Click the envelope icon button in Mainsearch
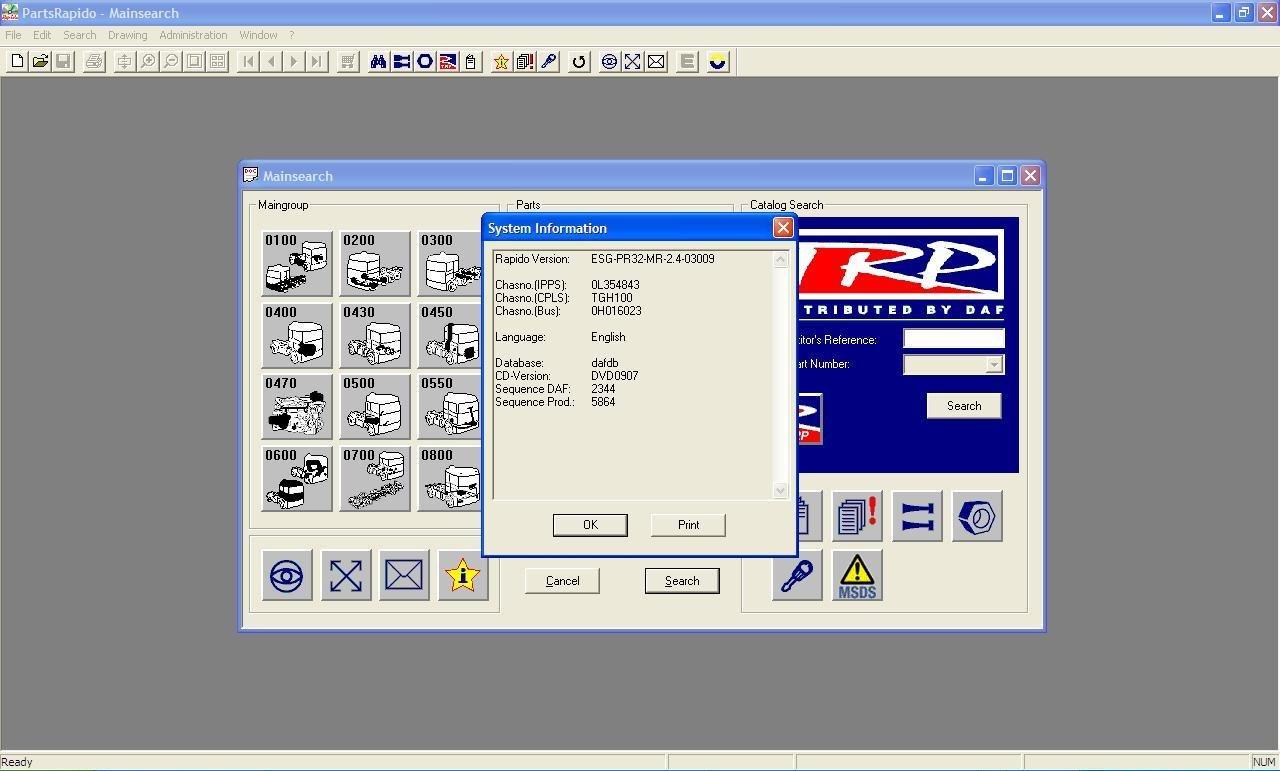 point(404,576)
